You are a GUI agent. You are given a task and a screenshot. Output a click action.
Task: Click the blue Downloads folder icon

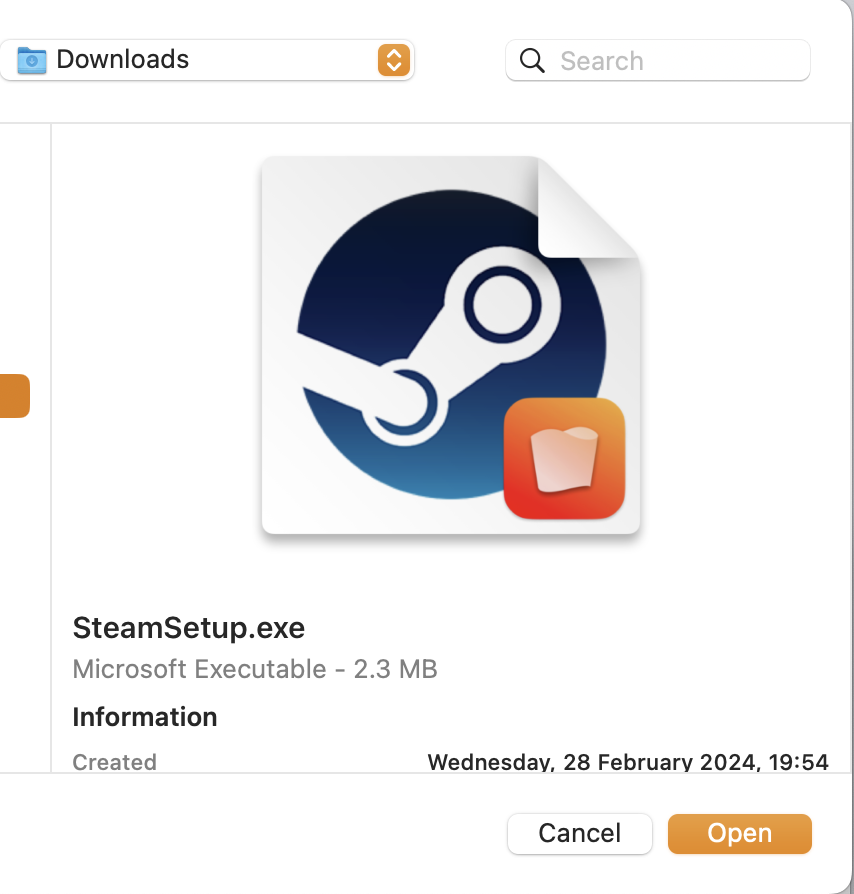tap(32, 60)
